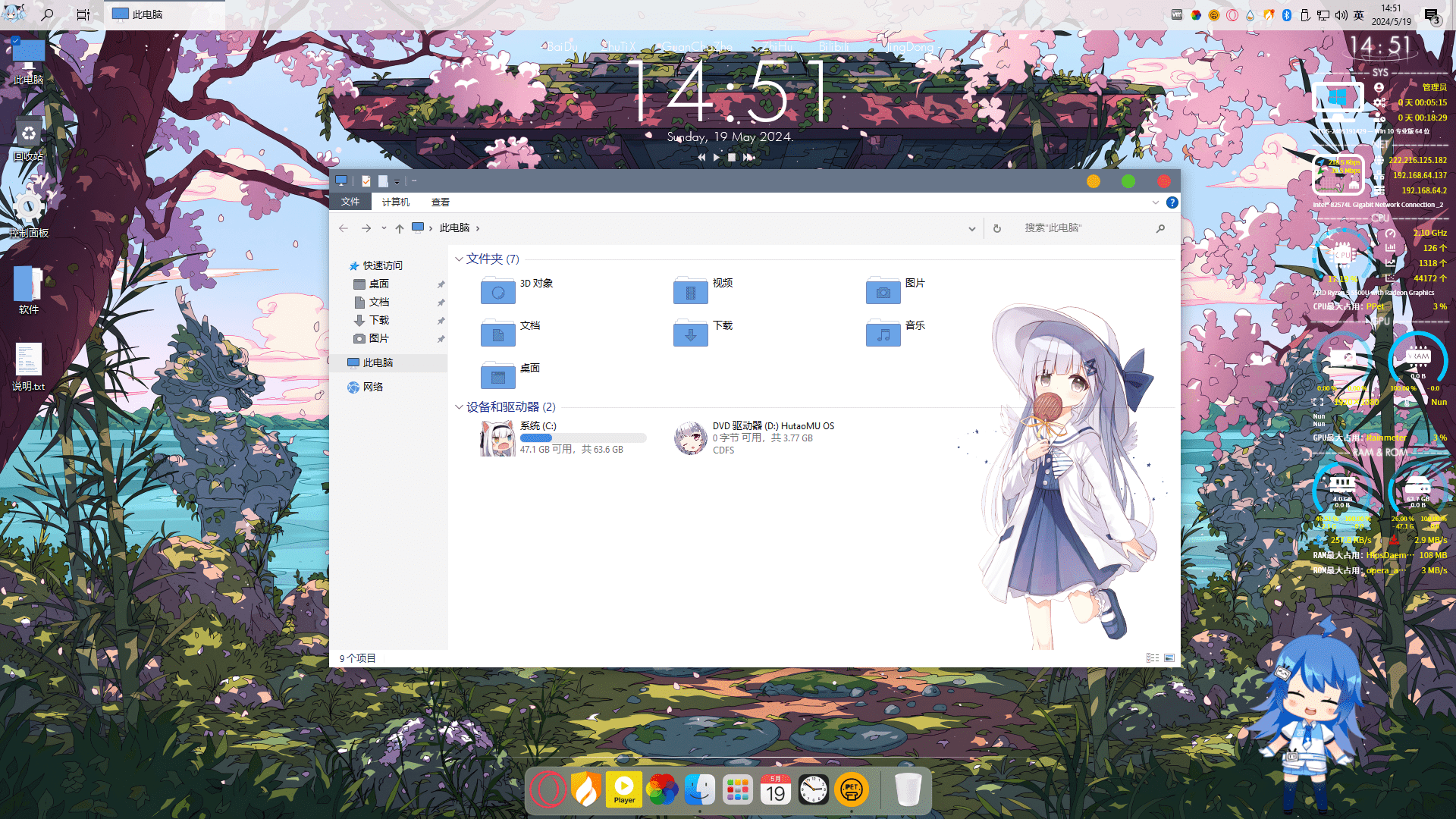Launch the orange flame shield app in dock
This screenshot has height=819, width=1456.
[585, 789]
